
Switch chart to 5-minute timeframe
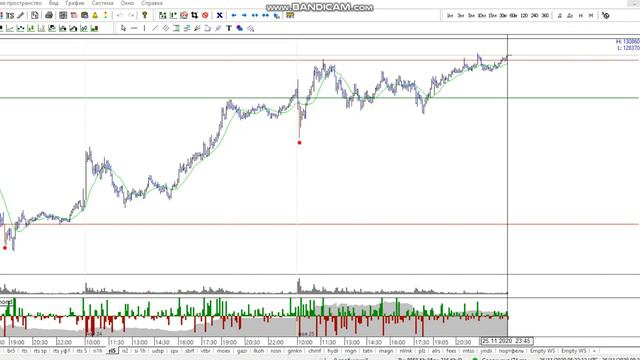(471, 16)
